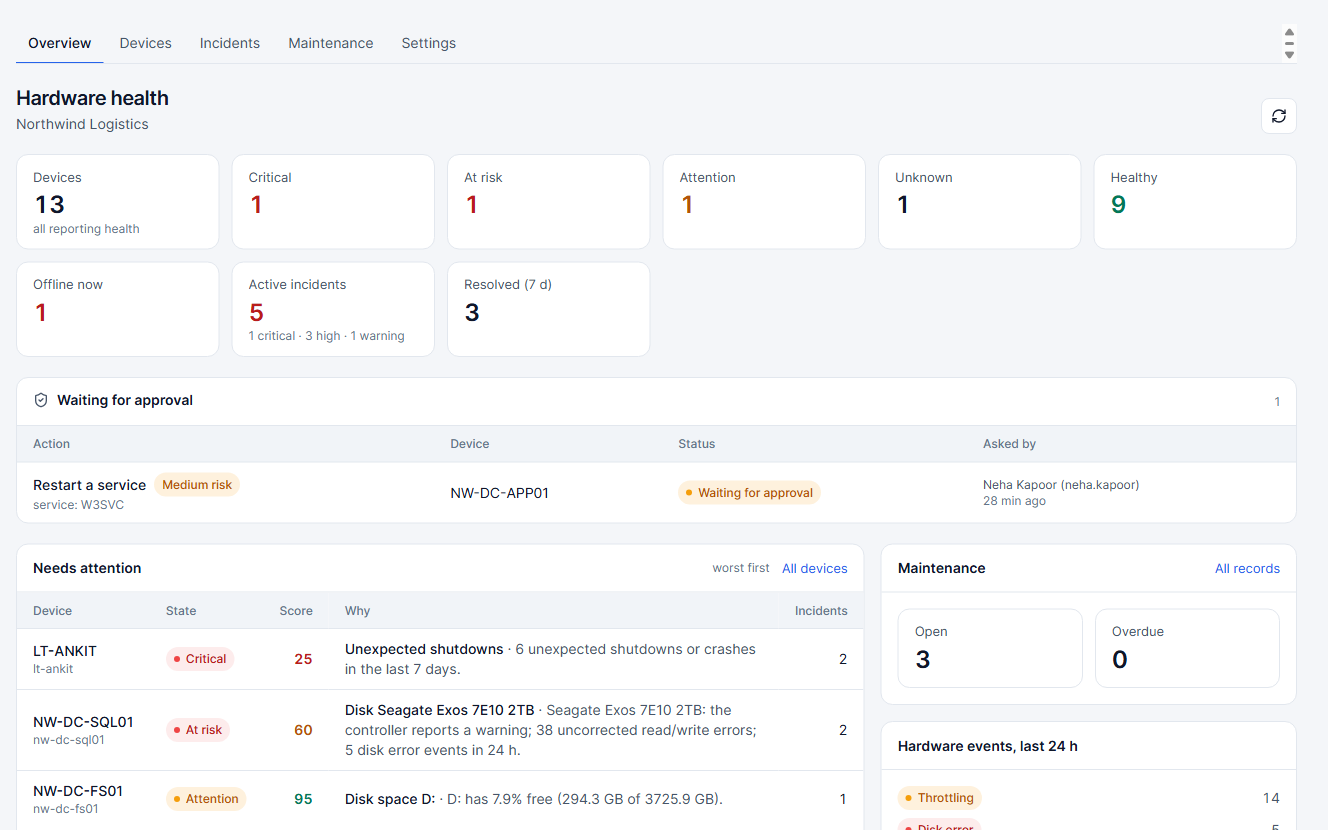Click the Waiting for approval status badge
1328x830 pixels.
click(x=749, y=493)
